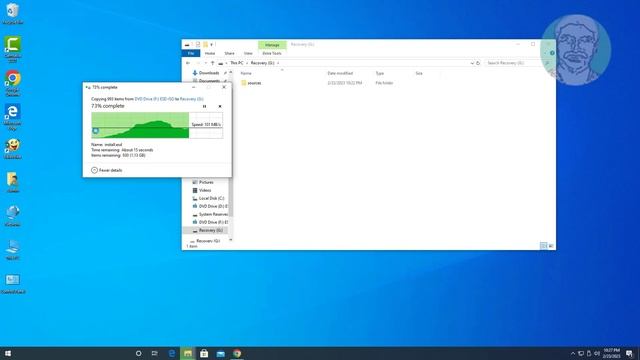This screenshot has height=360, width=640.
Task: Open Pictures in the navigation pane
Action: [x=206, y=182]
